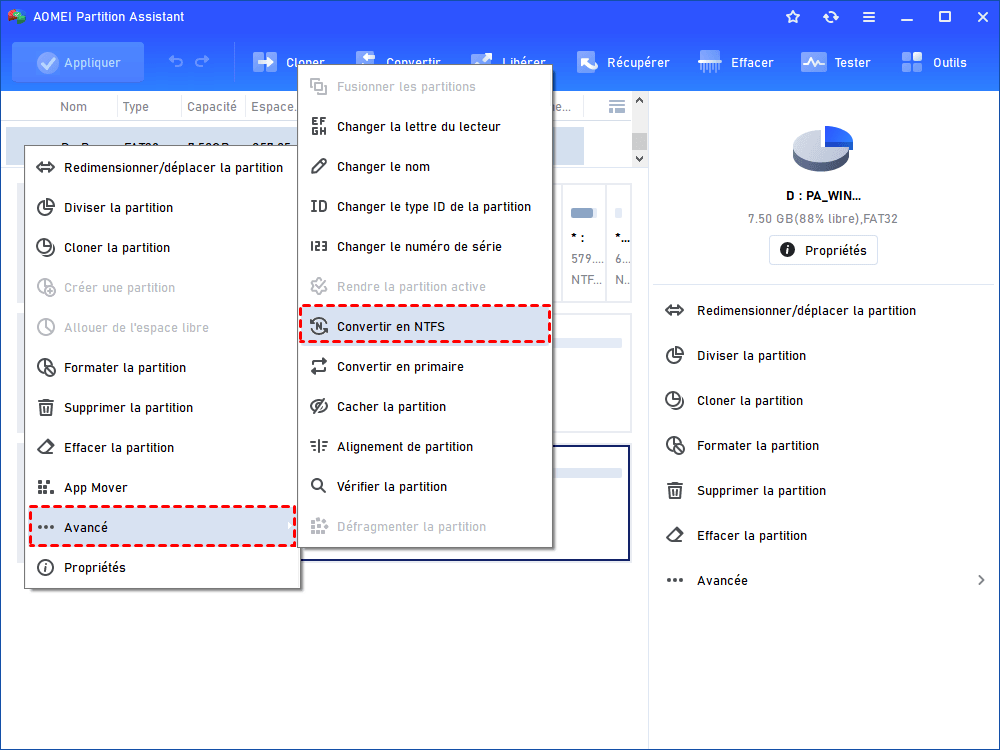
Task: Click the Nom column header
Action: [x=73, y=107]
